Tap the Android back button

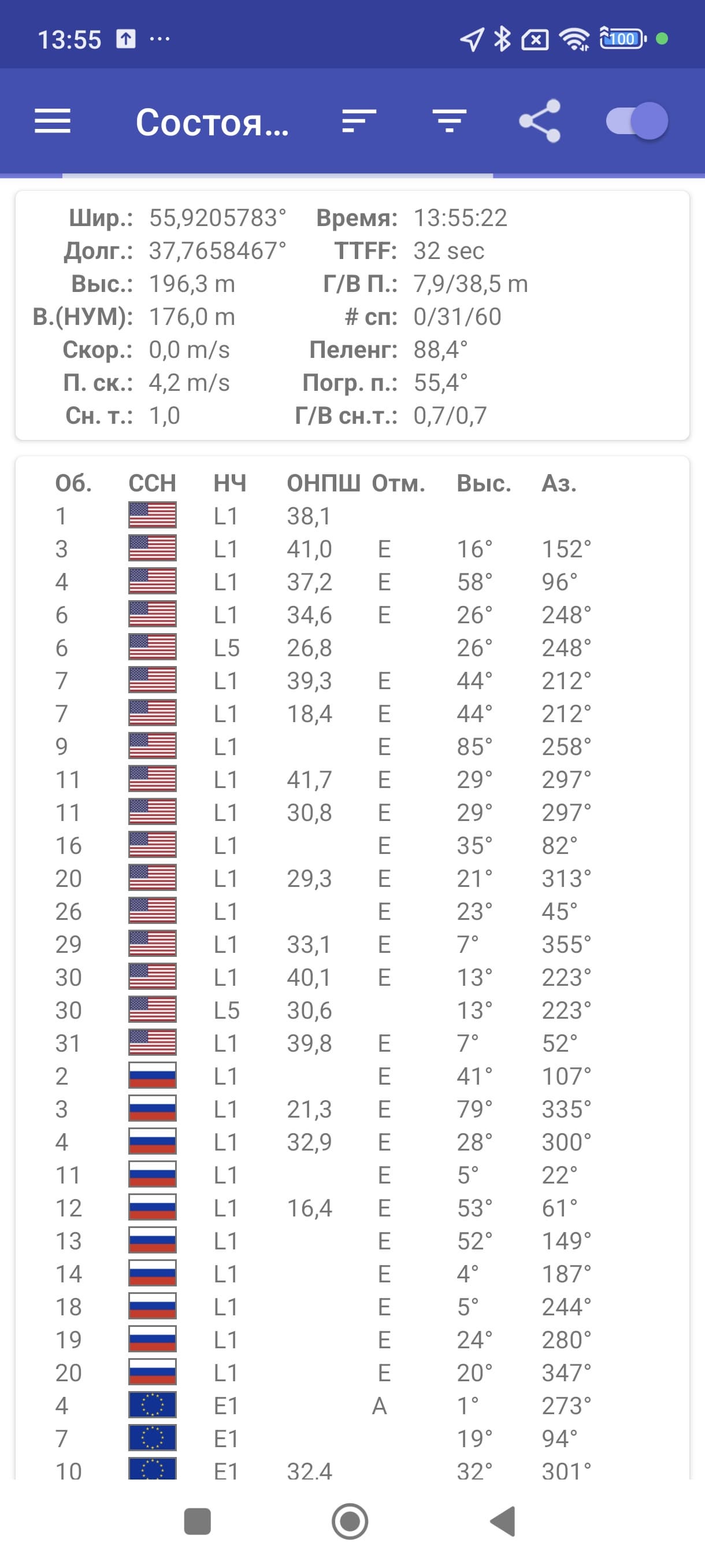(x=504, y=1521)
